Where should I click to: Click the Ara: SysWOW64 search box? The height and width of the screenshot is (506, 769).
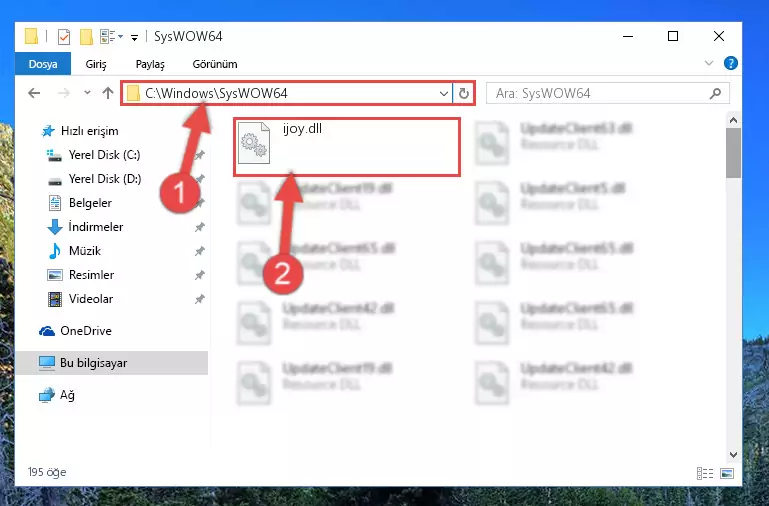tap(608, 93)
